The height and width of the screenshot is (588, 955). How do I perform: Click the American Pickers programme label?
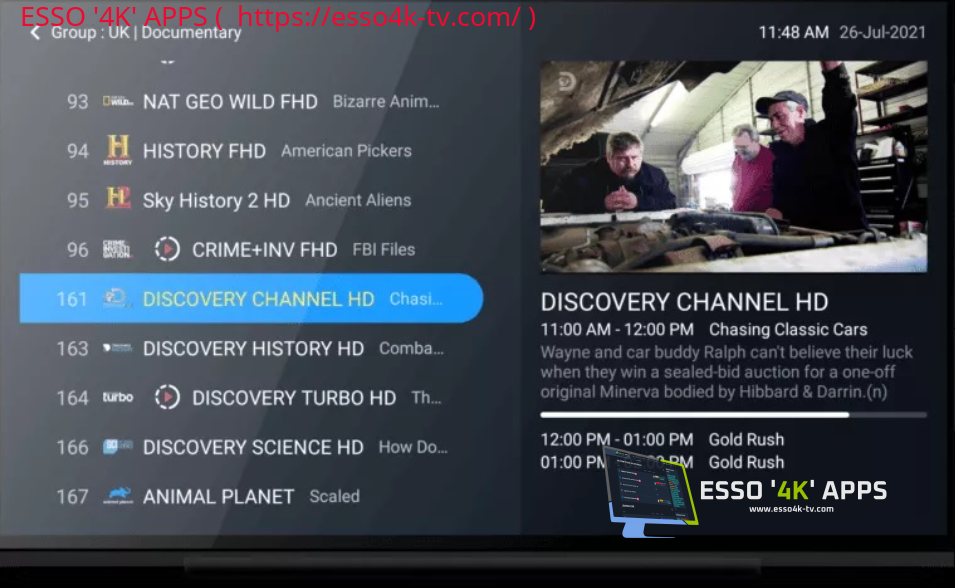point(346,151)
